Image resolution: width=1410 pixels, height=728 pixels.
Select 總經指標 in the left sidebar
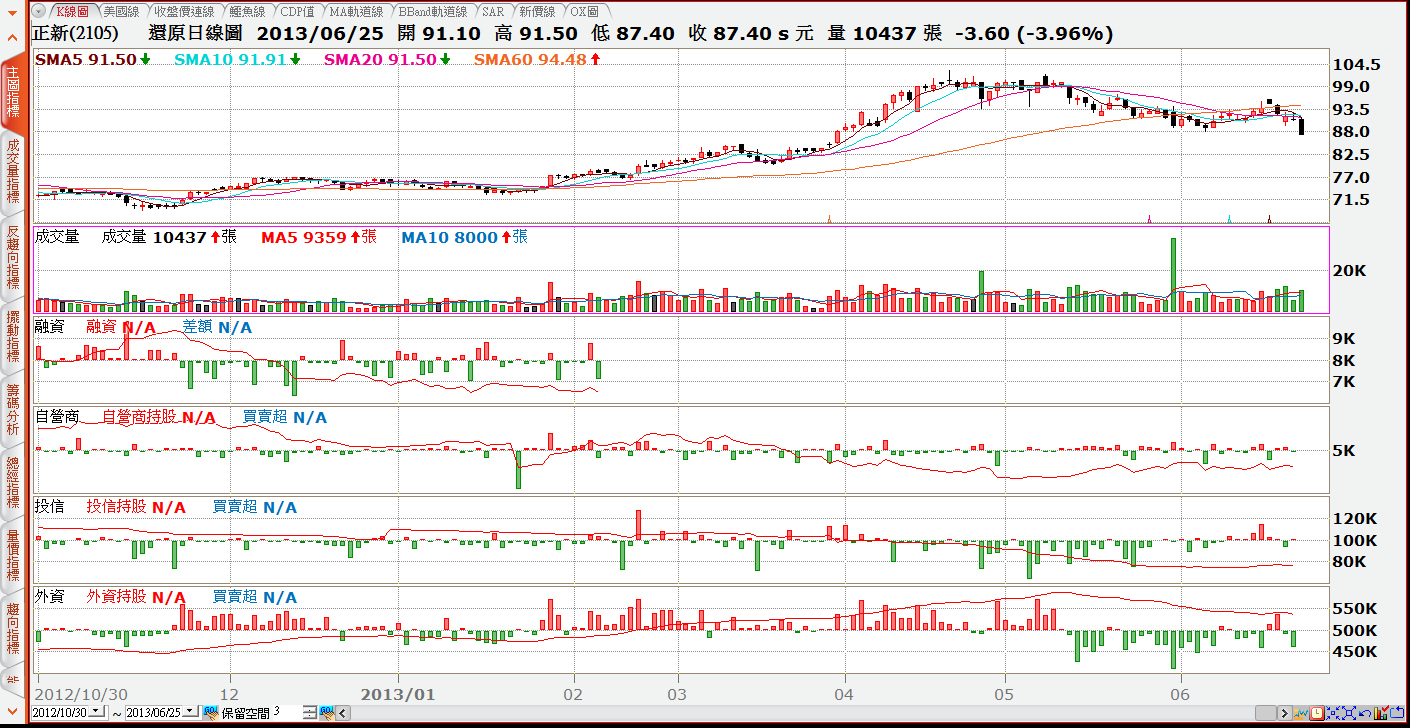click(12, 482)
